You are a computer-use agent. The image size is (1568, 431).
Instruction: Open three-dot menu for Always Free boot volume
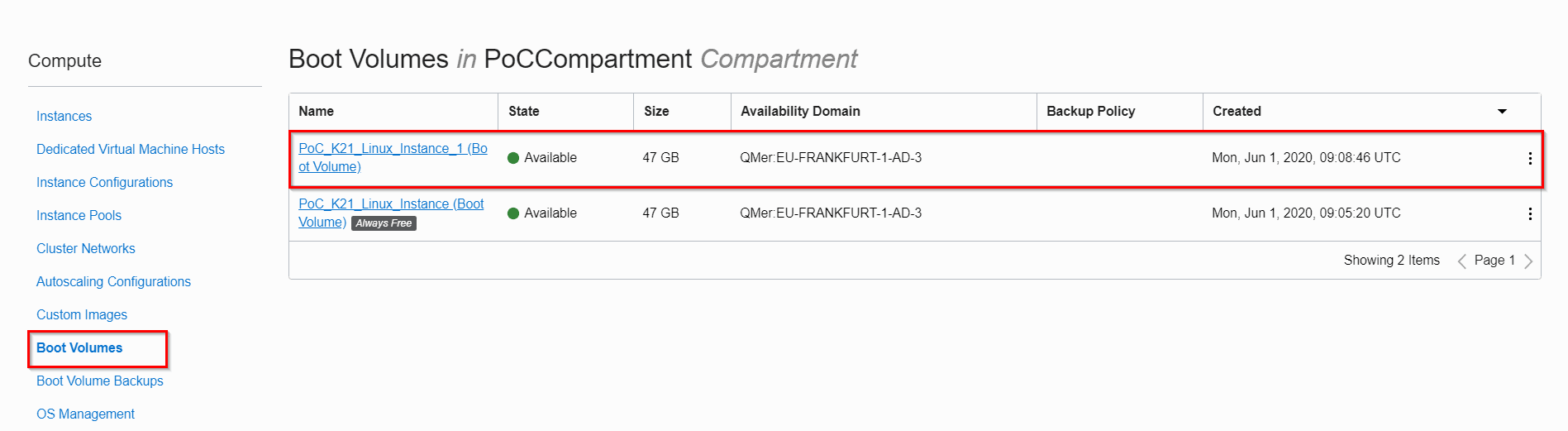[x=1529, y=213]
